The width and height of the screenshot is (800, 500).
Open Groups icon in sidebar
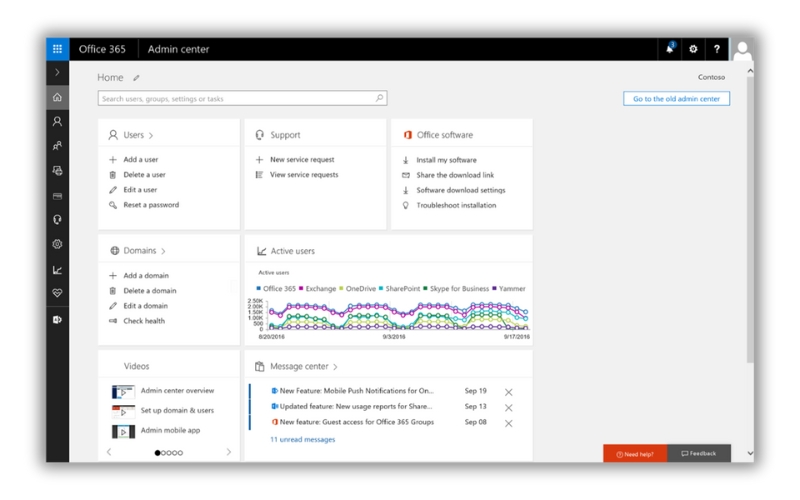(x=57, y=146)
